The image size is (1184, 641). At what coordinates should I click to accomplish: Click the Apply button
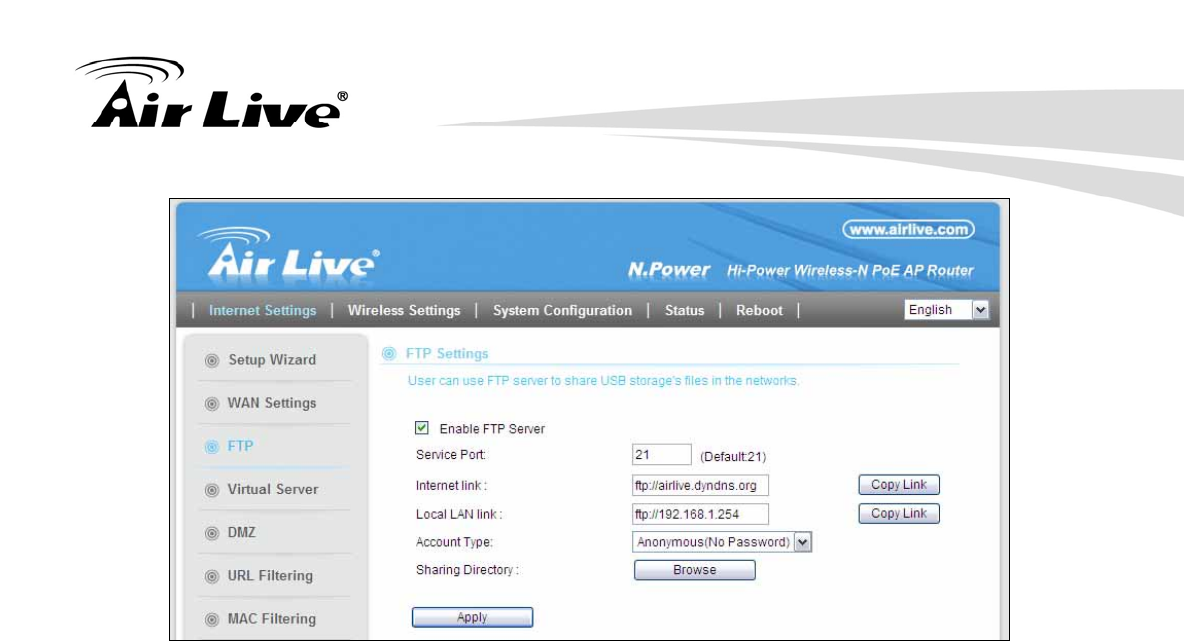click(x=472, y=618)
